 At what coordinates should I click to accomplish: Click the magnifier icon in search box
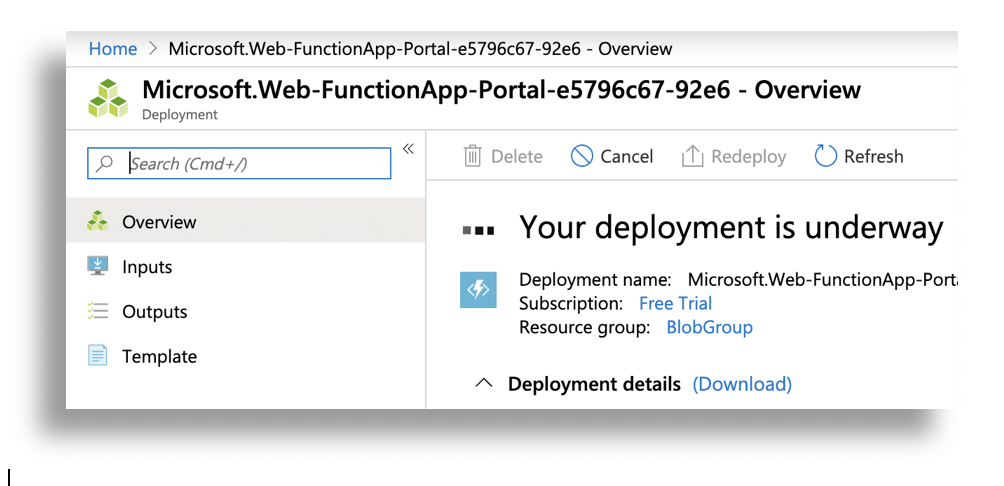coord(104,163)
